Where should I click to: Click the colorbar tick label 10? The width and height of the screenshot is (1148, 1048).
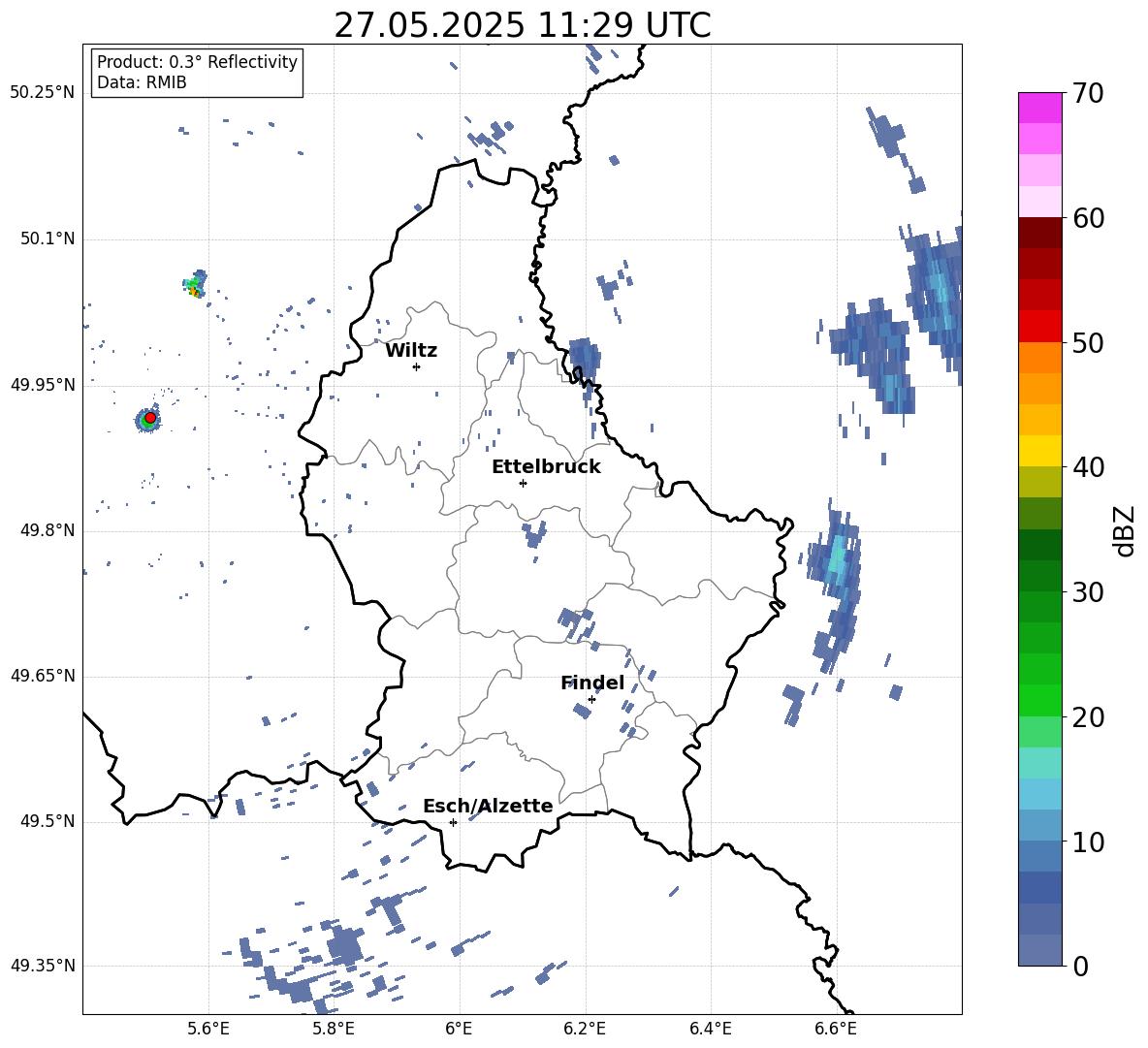tap(1087, 842)
